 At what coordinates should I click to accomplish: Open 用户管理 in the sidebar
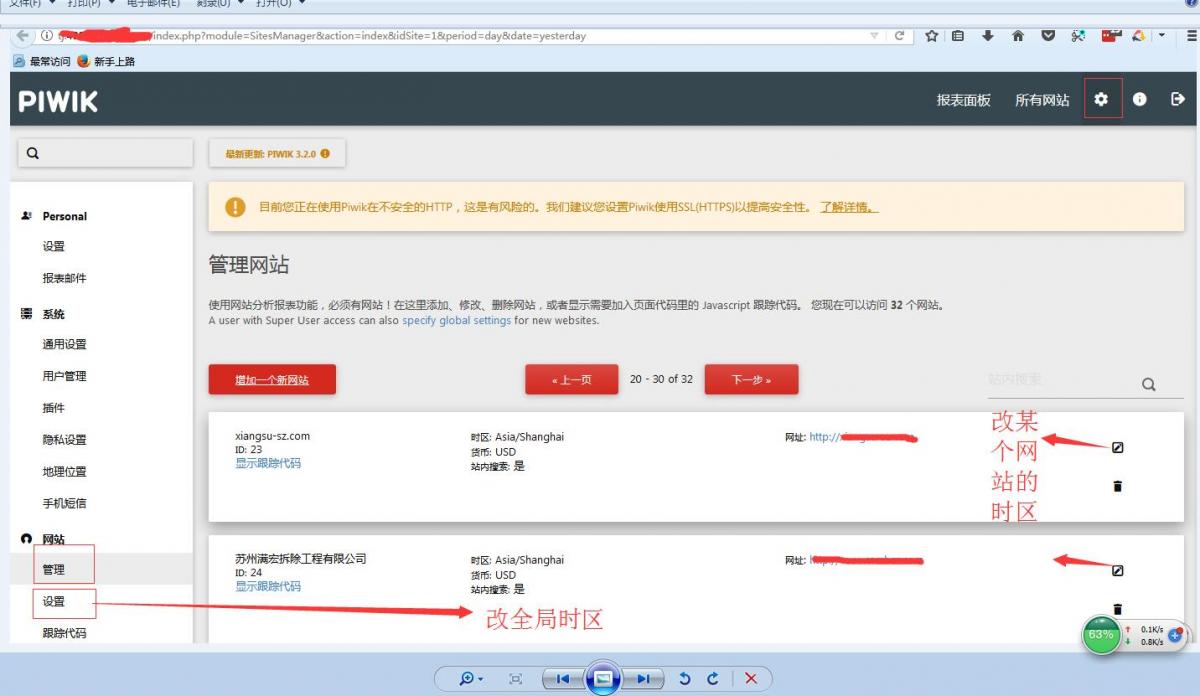point(64,376)
